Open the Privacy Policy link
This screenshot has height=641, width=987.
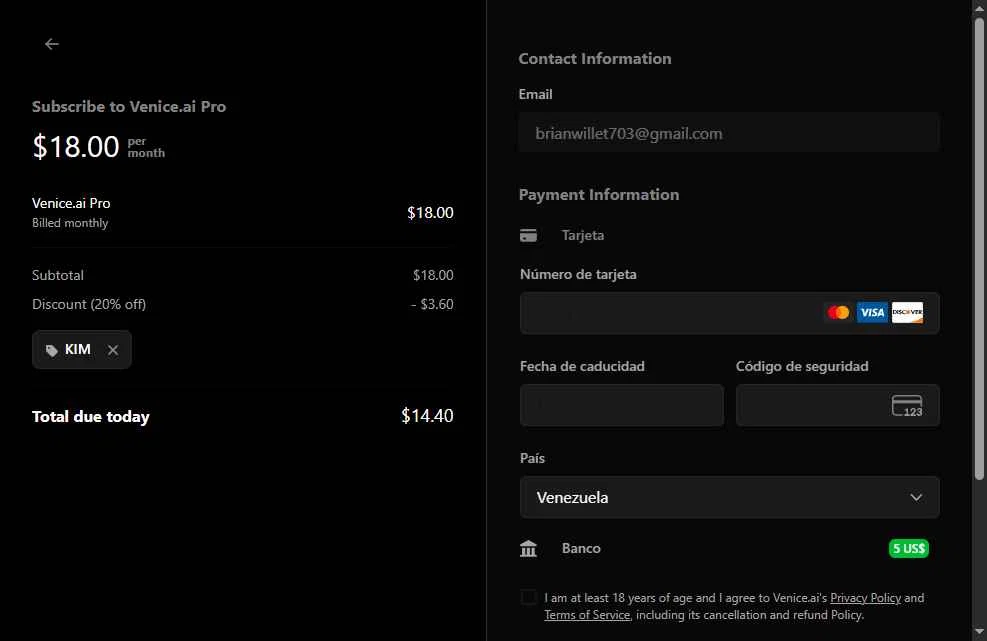tap(866, 598)
